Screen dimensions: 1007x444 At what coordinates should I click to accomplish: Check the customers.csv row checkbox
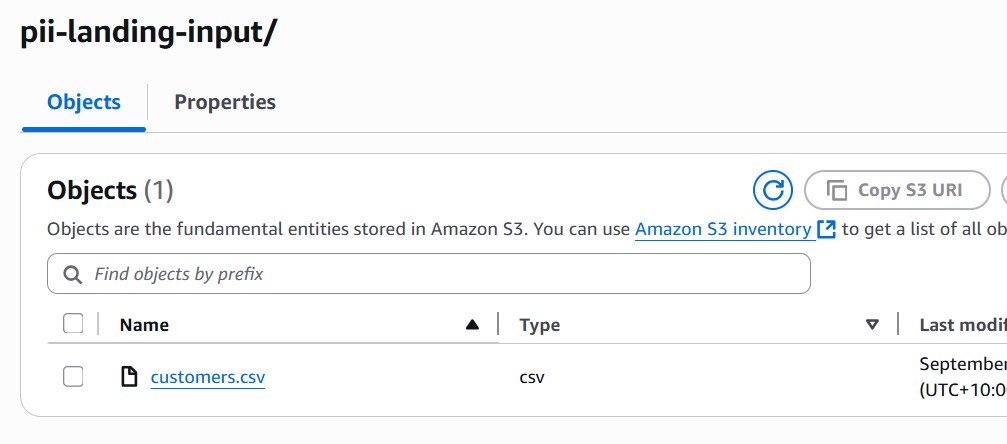tap(72, 377)
